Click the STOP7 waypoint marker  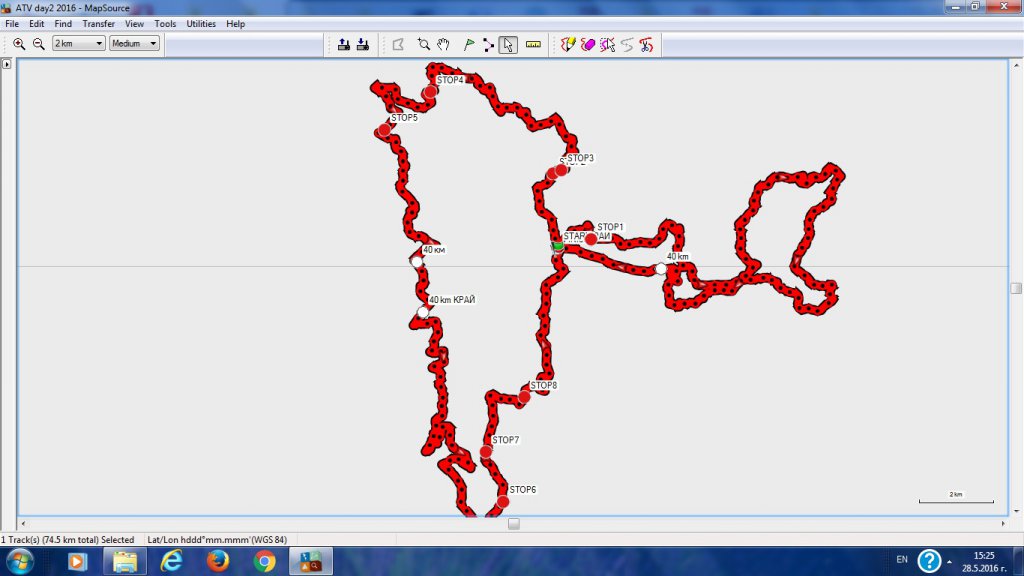pos(486,452)
